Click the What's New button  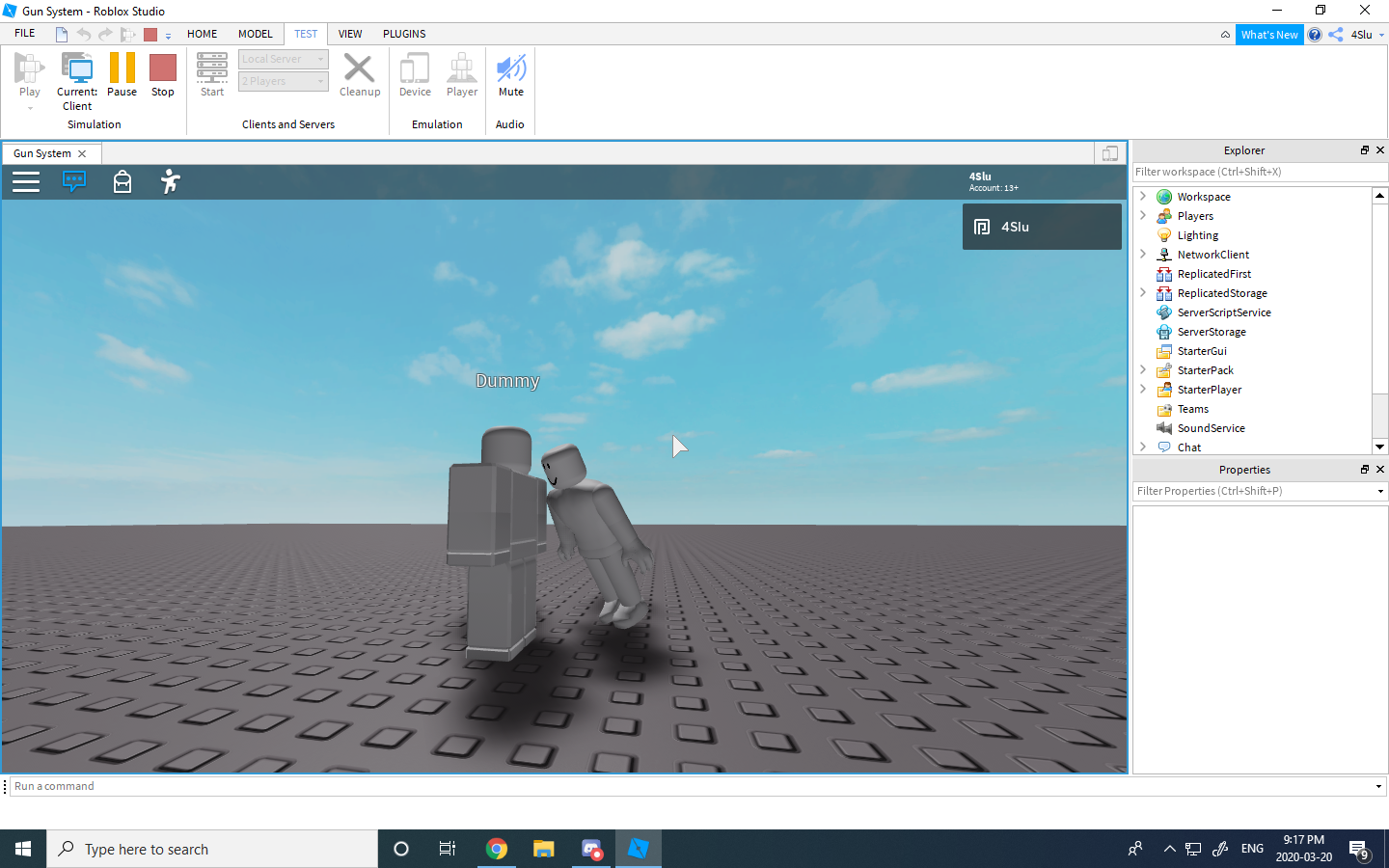point(1269,35)
